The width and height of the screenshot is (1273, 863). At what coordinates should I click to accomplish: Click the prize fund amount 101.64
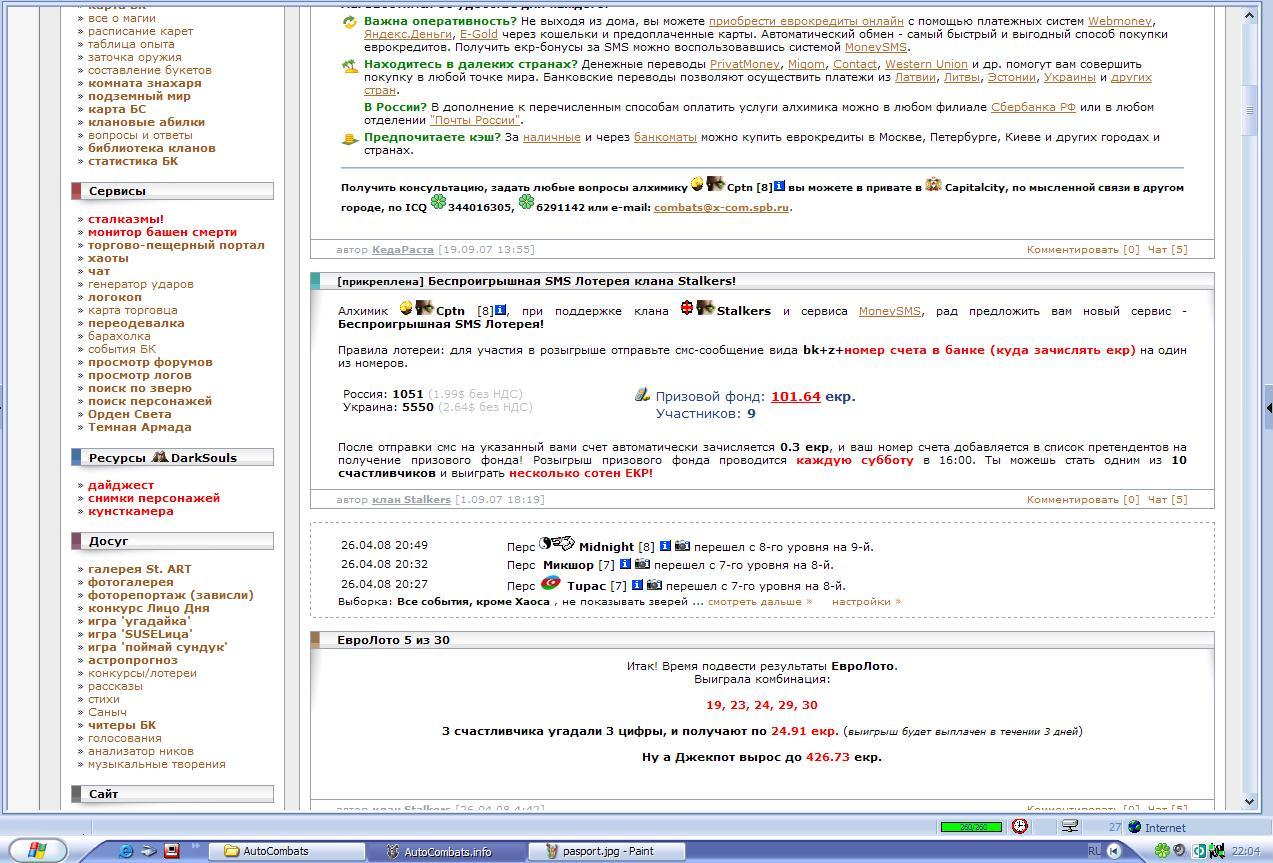(x=796, y=397)
